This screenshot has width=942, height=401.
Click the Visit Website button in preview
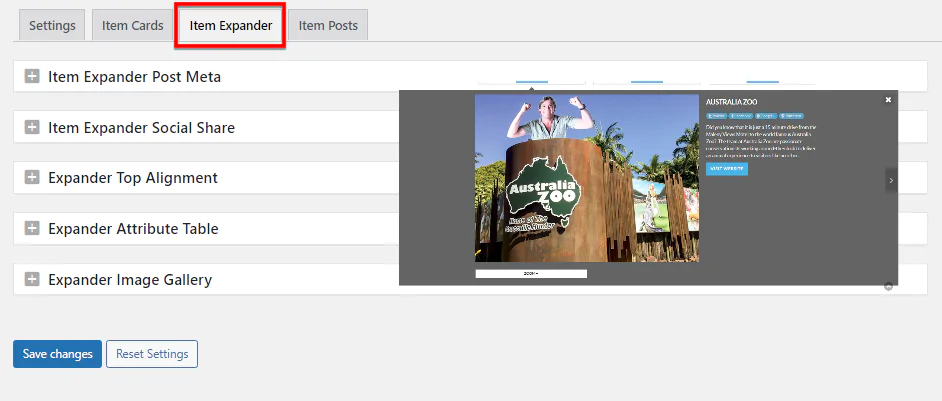pyautogui.click(x=727, y=169)
